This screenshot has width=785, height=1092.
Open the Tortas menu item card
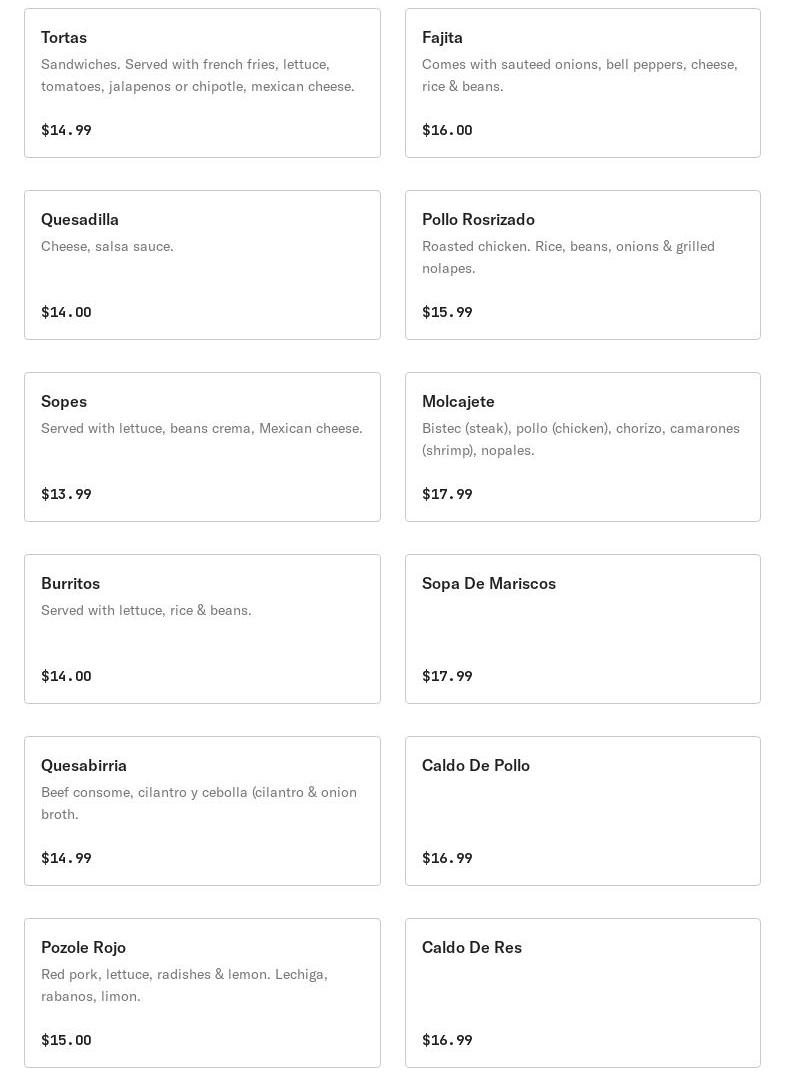202,83
